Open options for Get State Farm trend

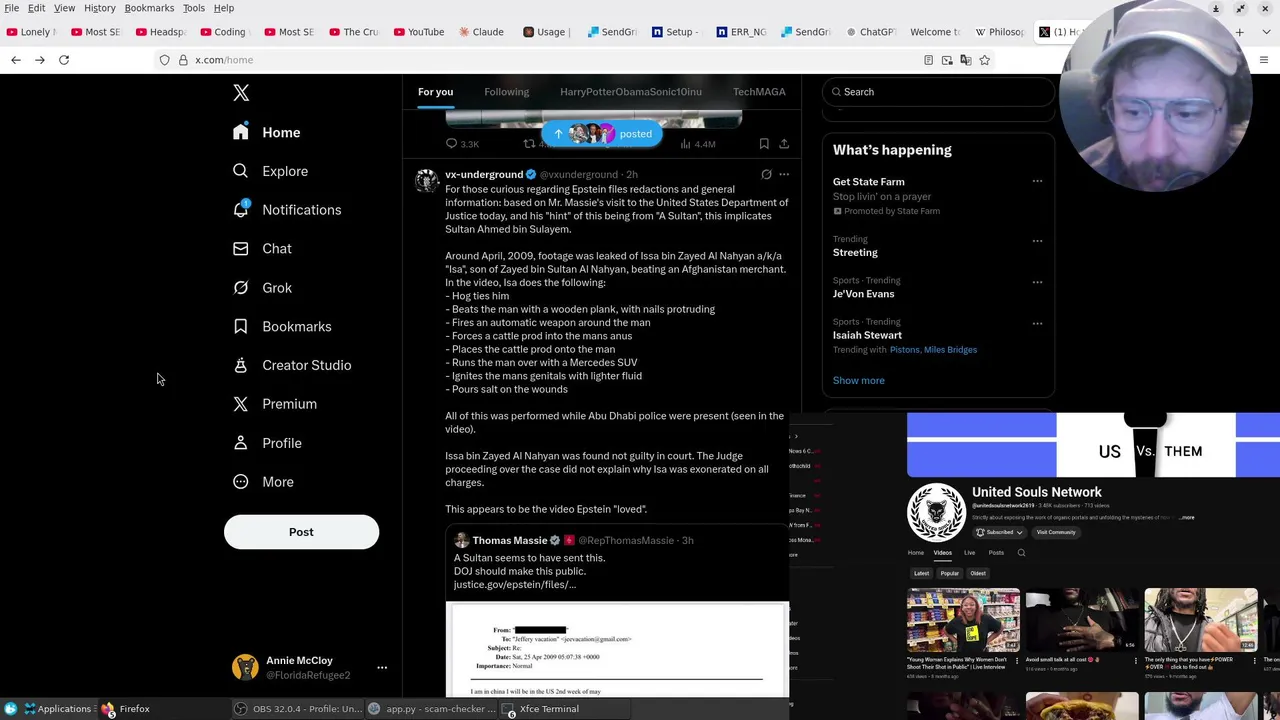tap(1037, 182)
